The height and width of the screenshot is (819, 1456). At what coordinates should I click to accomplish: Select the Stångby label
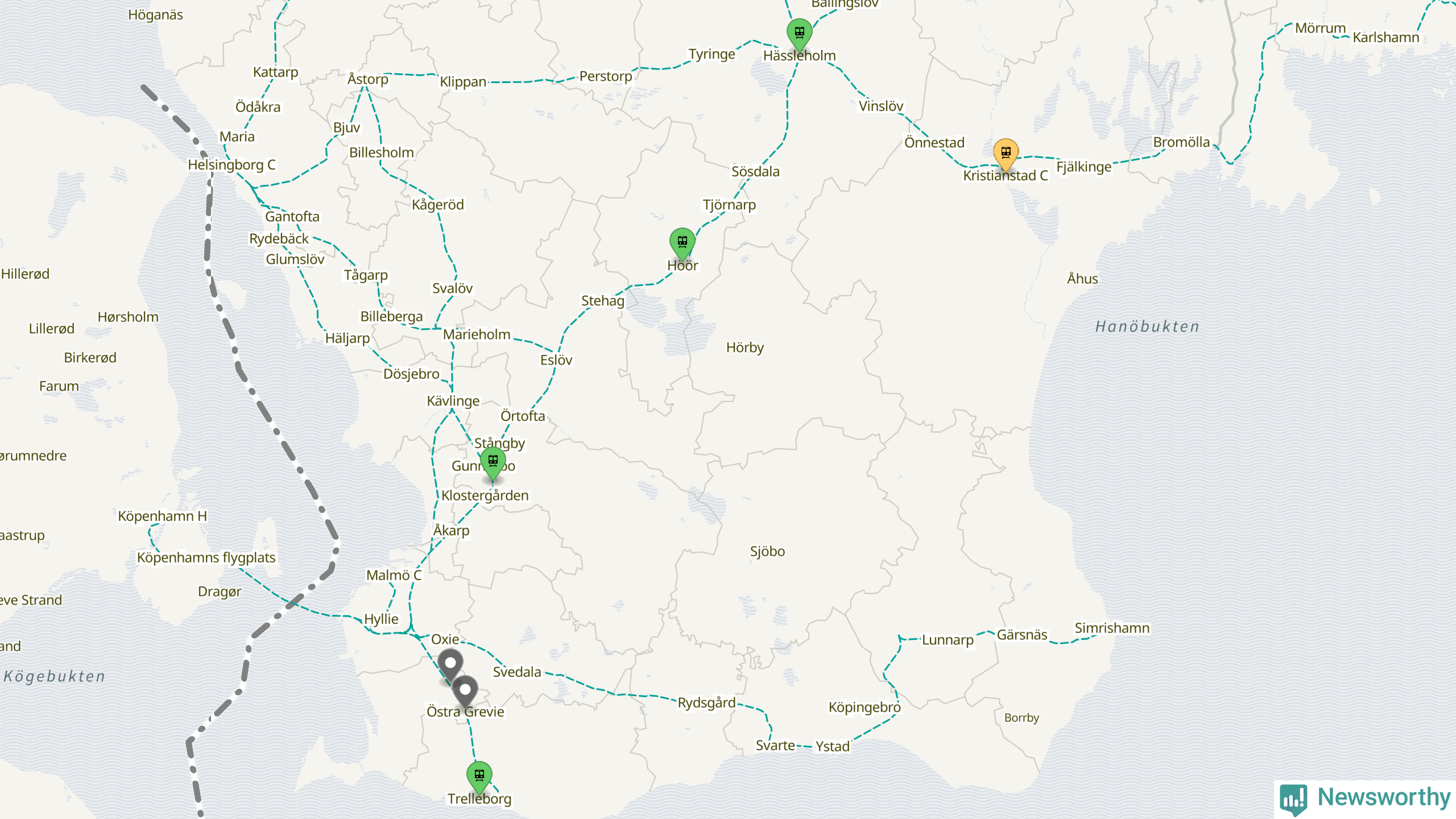[499, 444]
